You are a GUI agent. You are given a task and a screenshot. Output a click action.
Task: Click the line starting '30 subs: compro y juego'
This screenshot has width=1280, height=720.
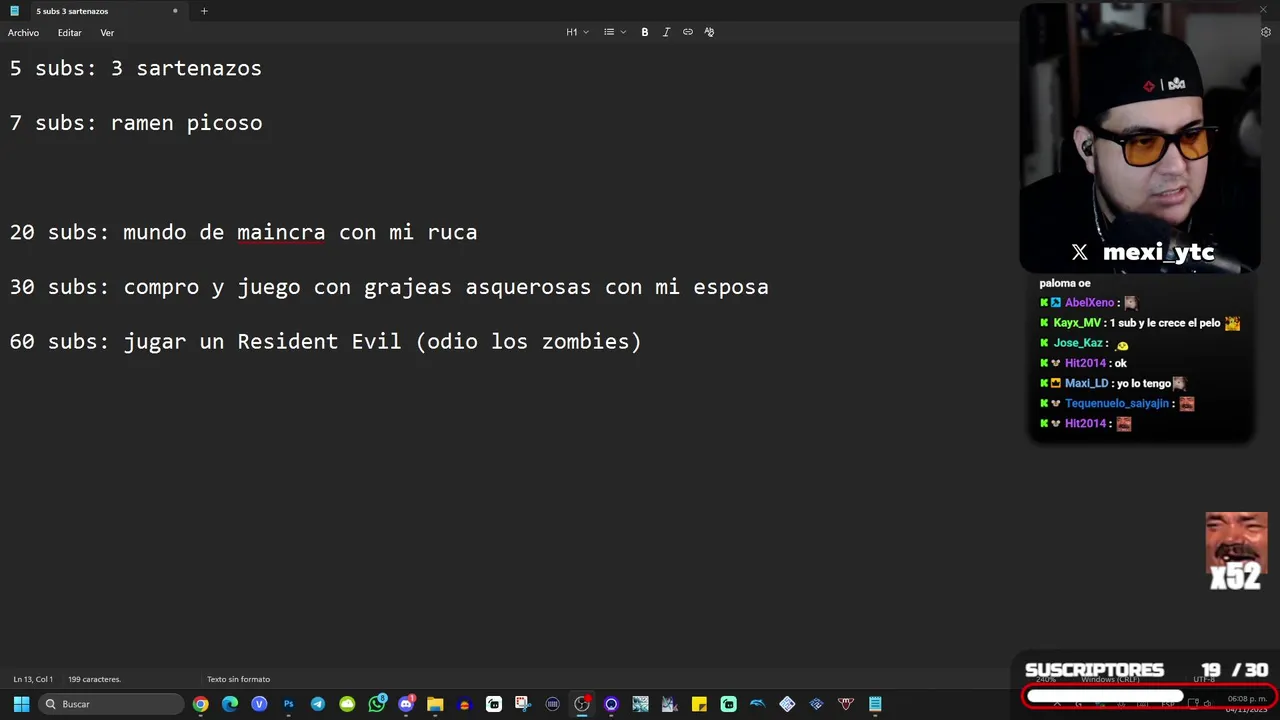point(389,287)
